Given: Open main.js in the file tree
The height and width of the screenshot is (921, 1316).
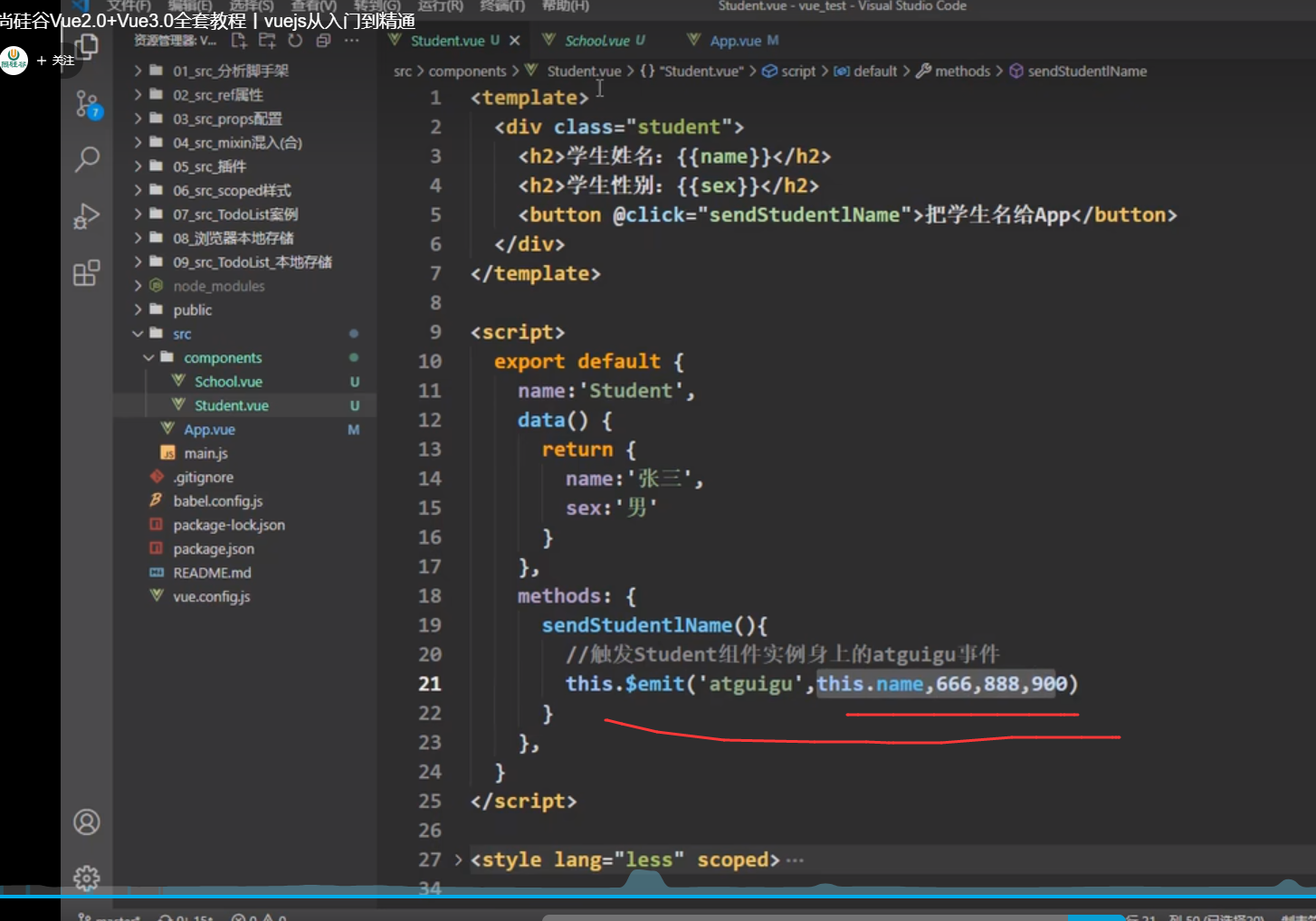Looking at the screenshot, I should click(205, 453).
